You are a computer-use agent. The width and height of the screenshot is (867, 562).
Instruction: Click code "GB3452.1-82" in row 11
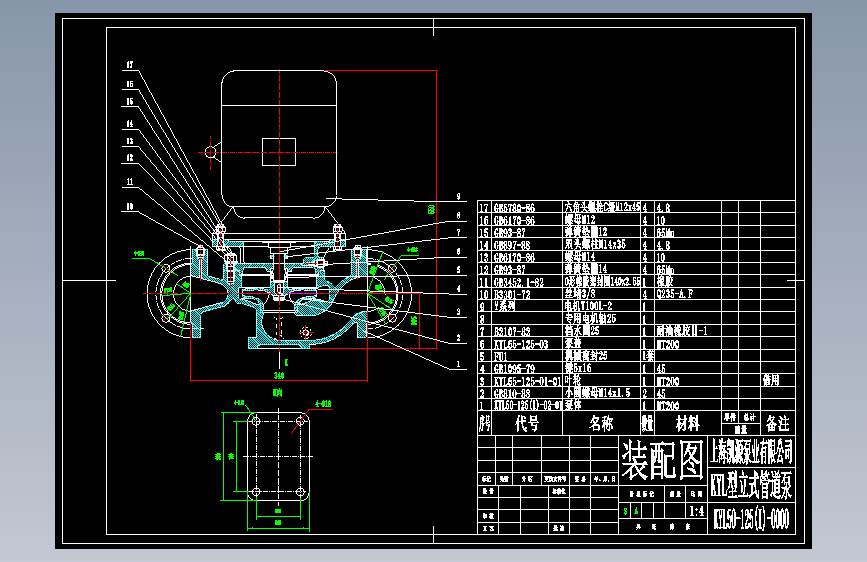[x=519, y=282]
